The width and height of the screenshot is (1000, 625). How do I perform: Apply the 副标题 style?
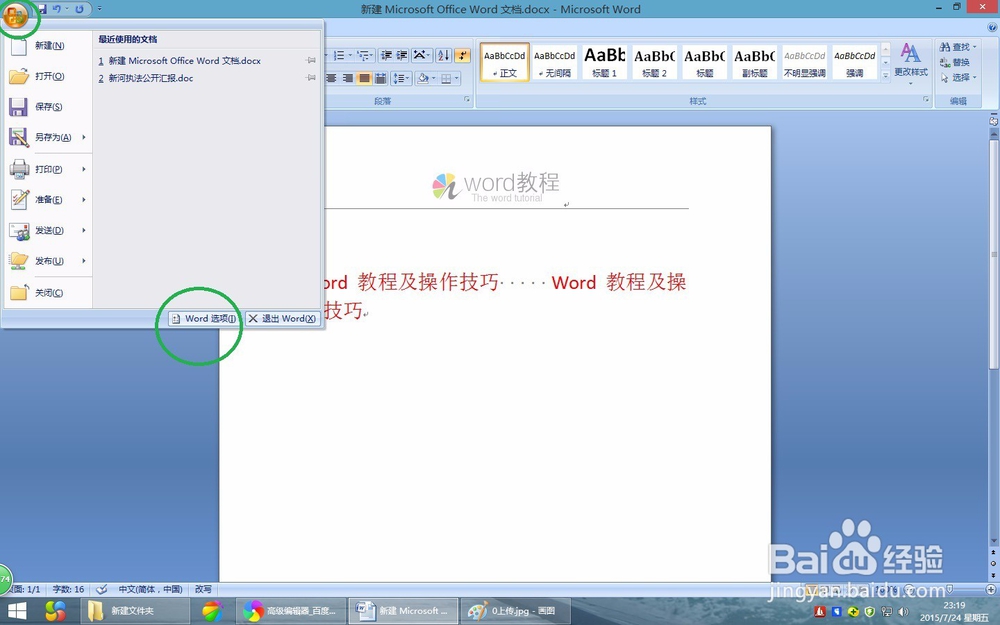754,62
